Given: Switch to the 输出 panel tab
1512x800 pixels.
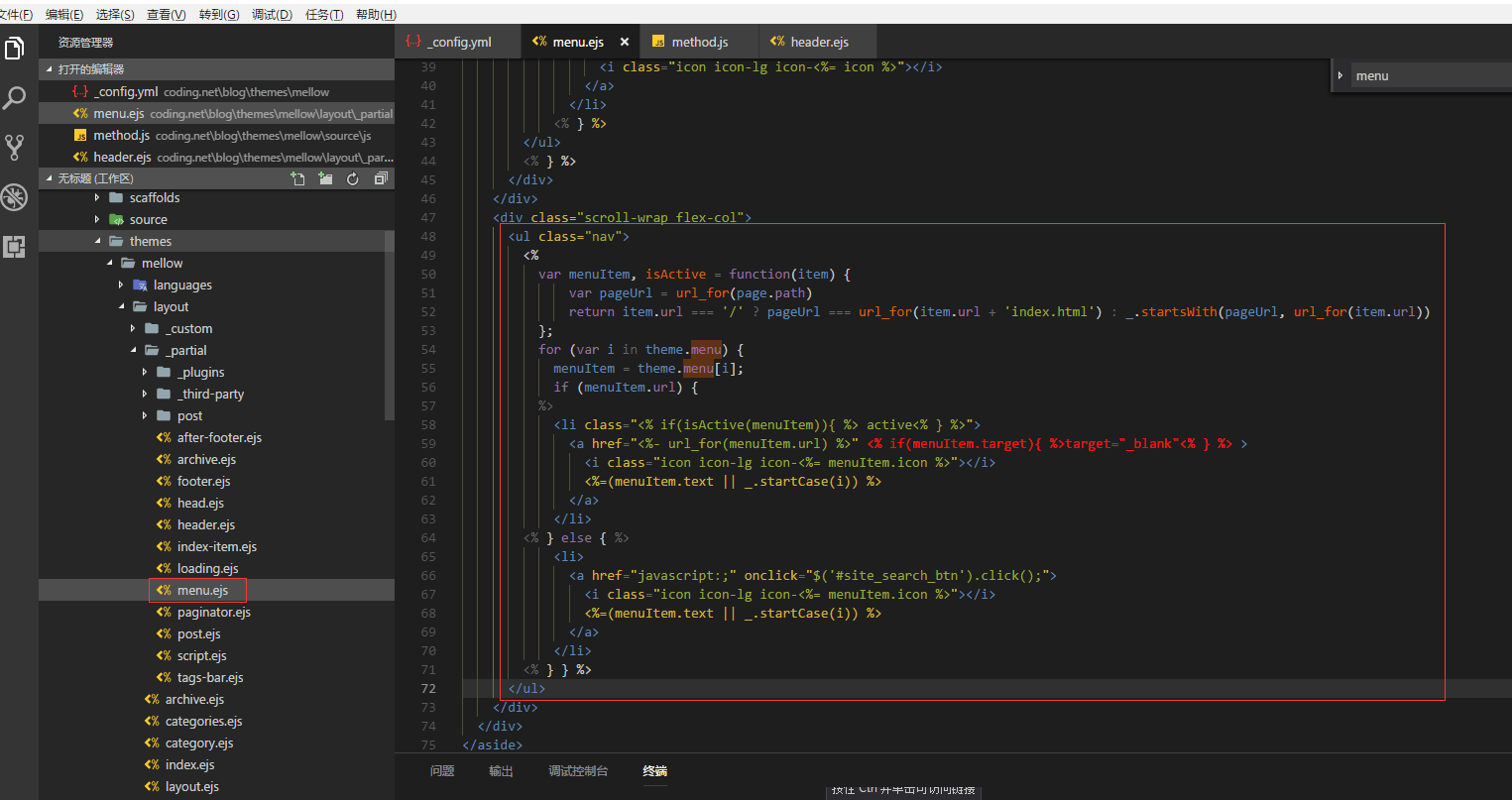Looking at the screenshot, I should coord(501,771).
